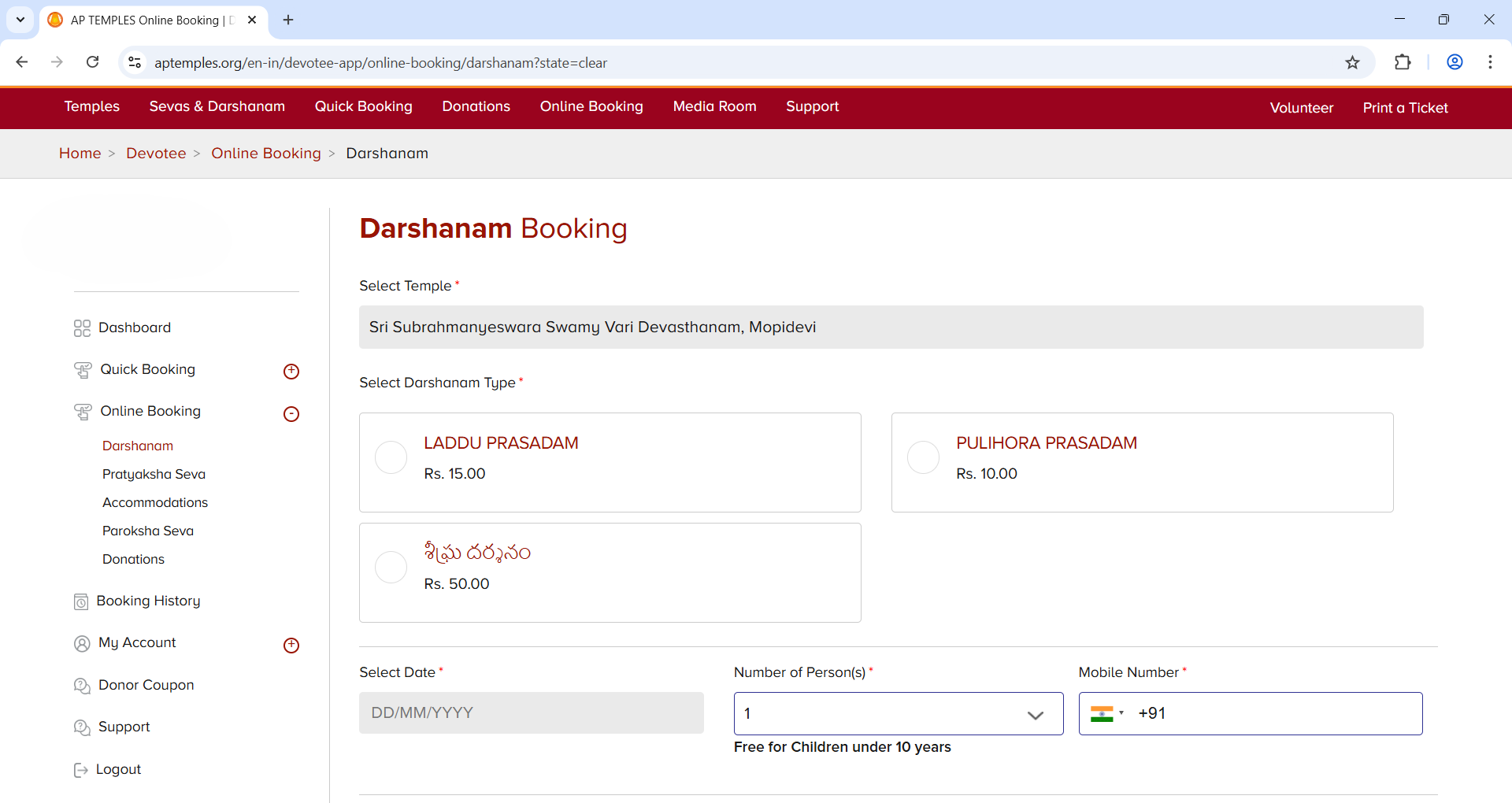Click the Support icon in sidebar
The image size is (1512, 803).
[82, 727]
